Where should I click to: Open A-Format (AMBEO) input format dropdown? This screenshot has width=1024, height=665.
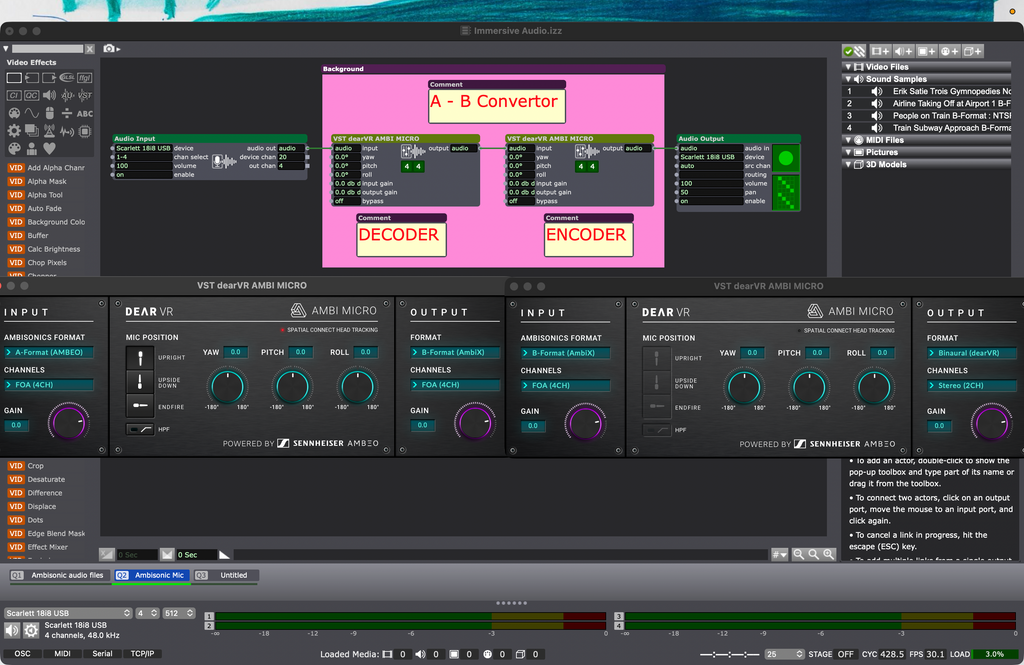[x=49, y=352]
